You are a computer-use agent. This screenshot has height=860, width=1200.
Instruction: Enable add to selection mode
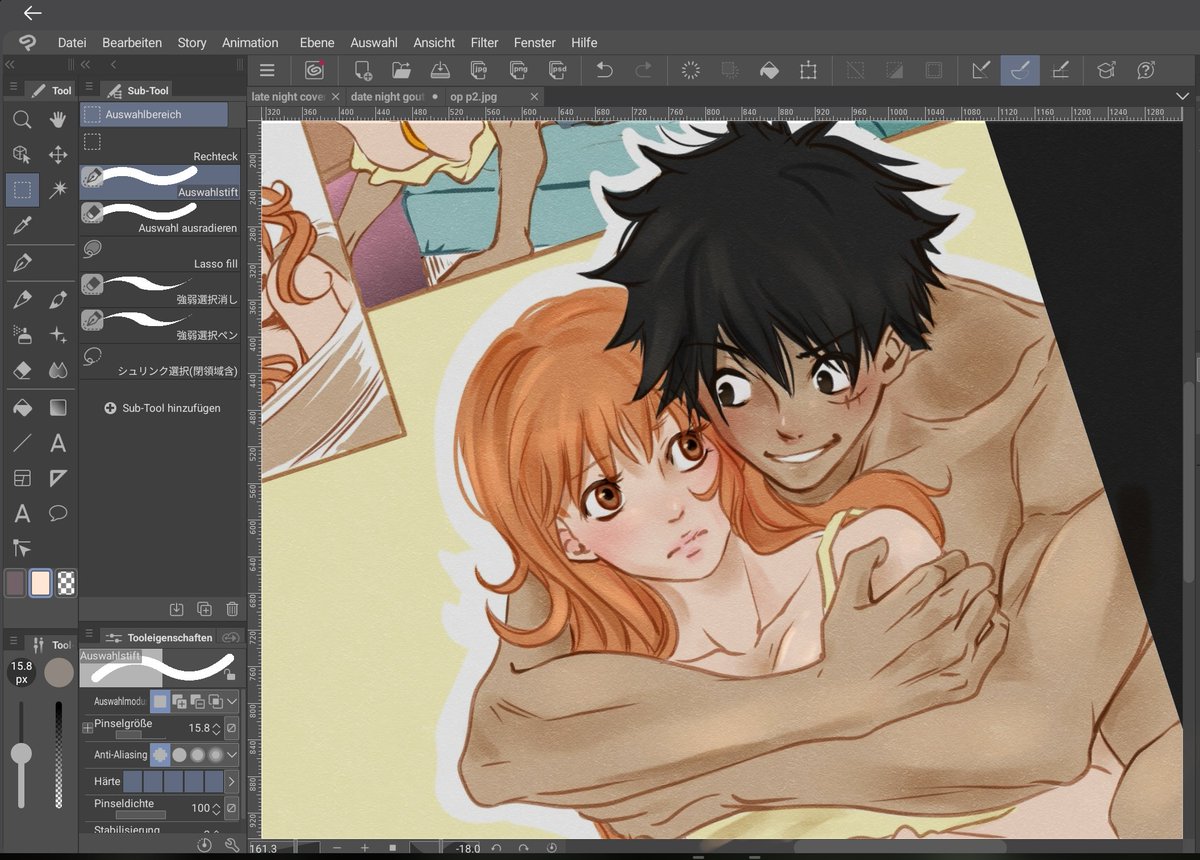[179, 702]
